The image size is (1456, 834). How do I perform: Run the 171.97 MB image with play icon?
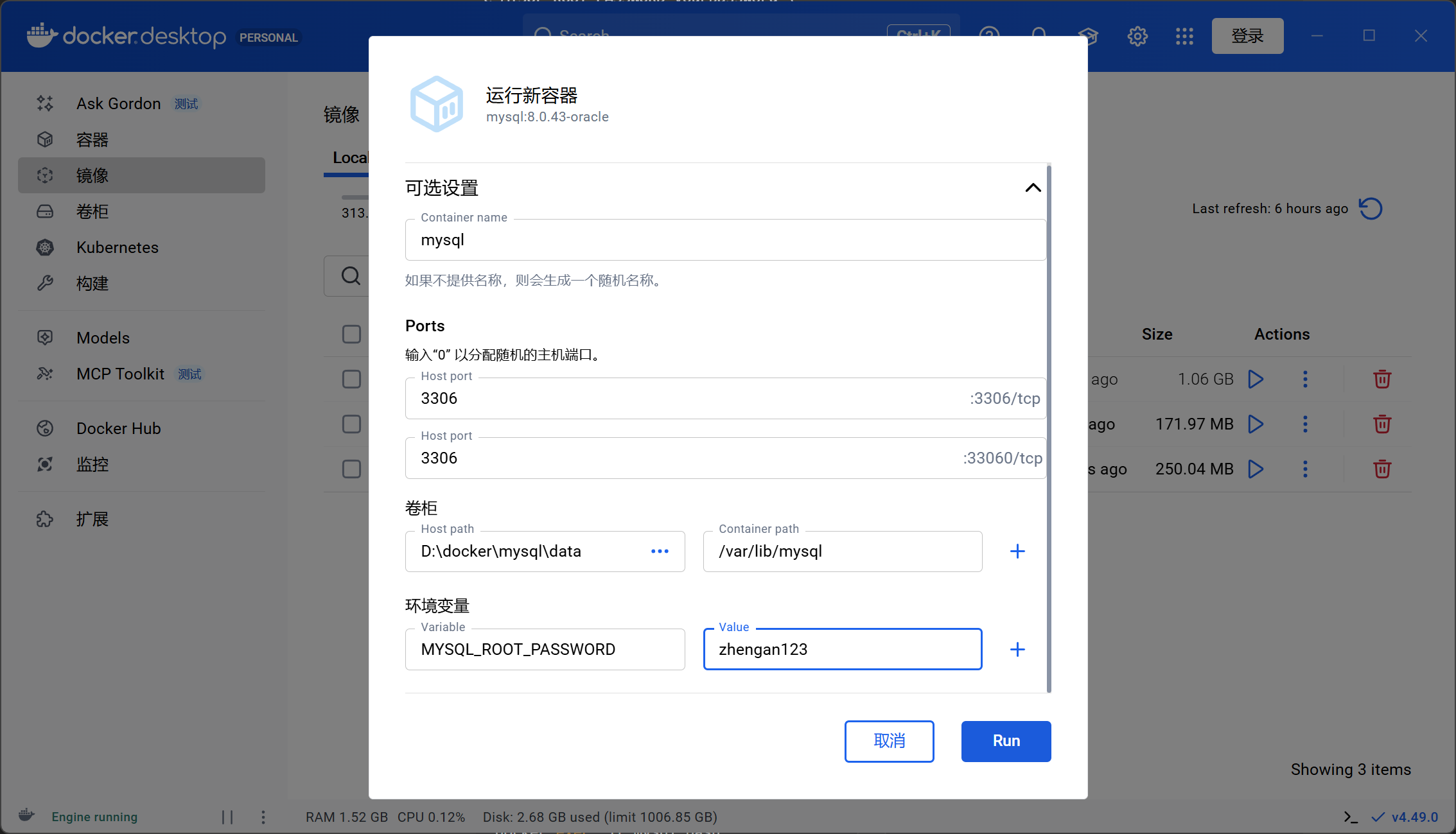click(1256, 424)
